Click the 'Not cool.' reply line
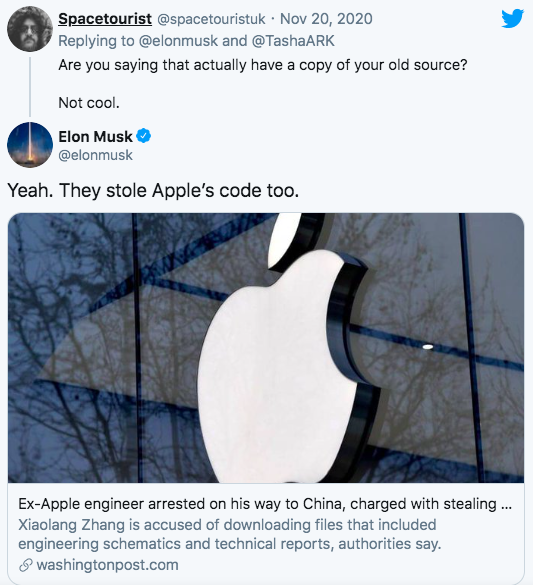This screenshot has width=533, height=585. click(x=89, y=103)
